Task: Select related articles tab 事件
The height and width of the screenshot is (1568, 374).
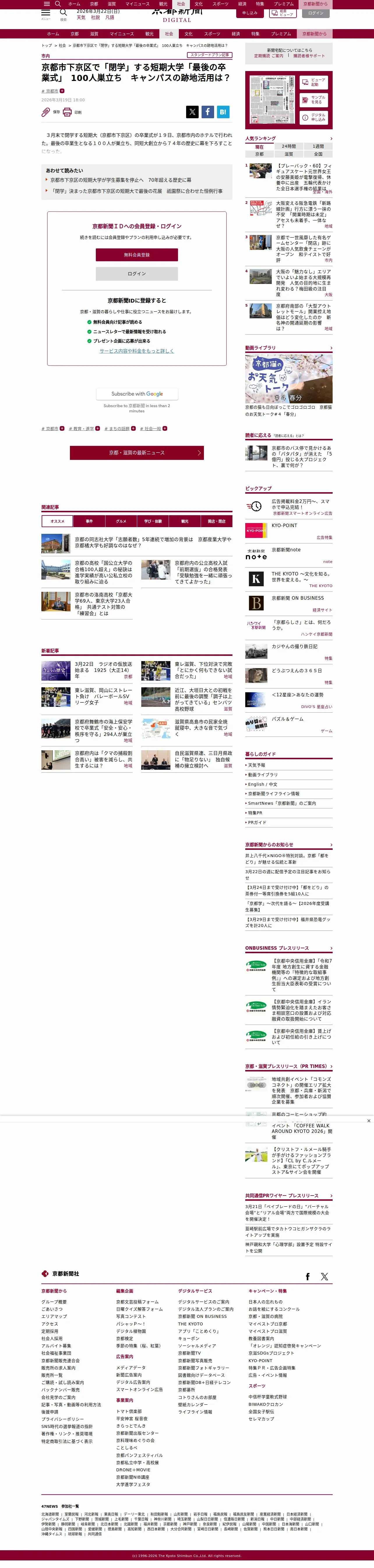Action: [x=89, y=521]
